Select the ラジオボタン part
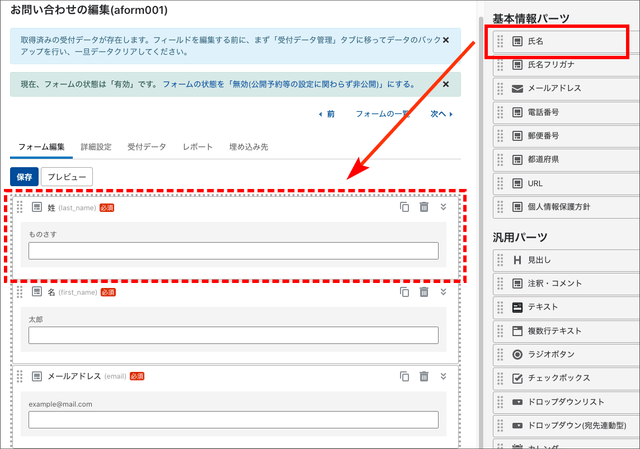 [566, 354]
